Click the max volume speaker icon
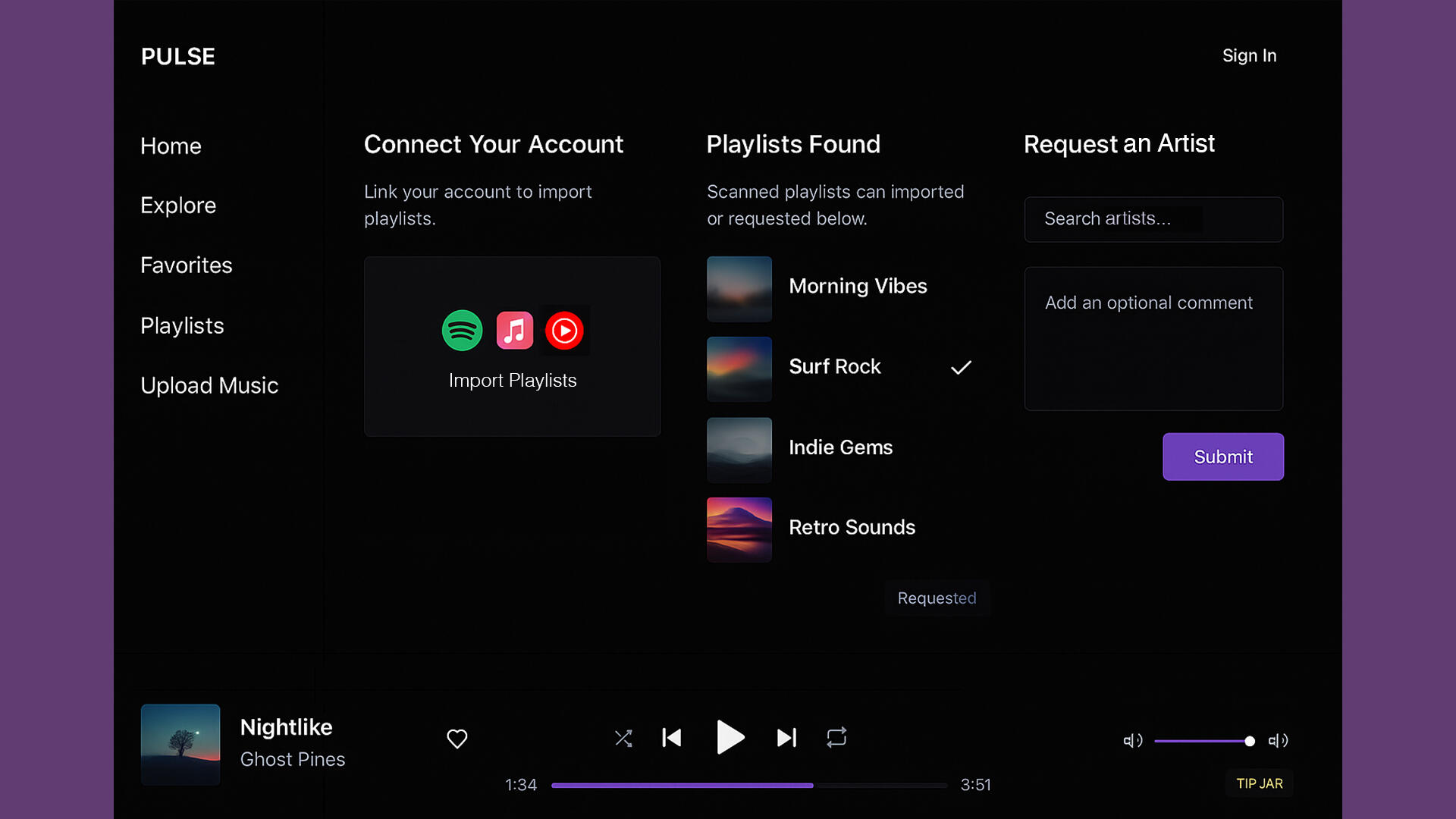This screenshot has width=1456, height=819. 1278,741
